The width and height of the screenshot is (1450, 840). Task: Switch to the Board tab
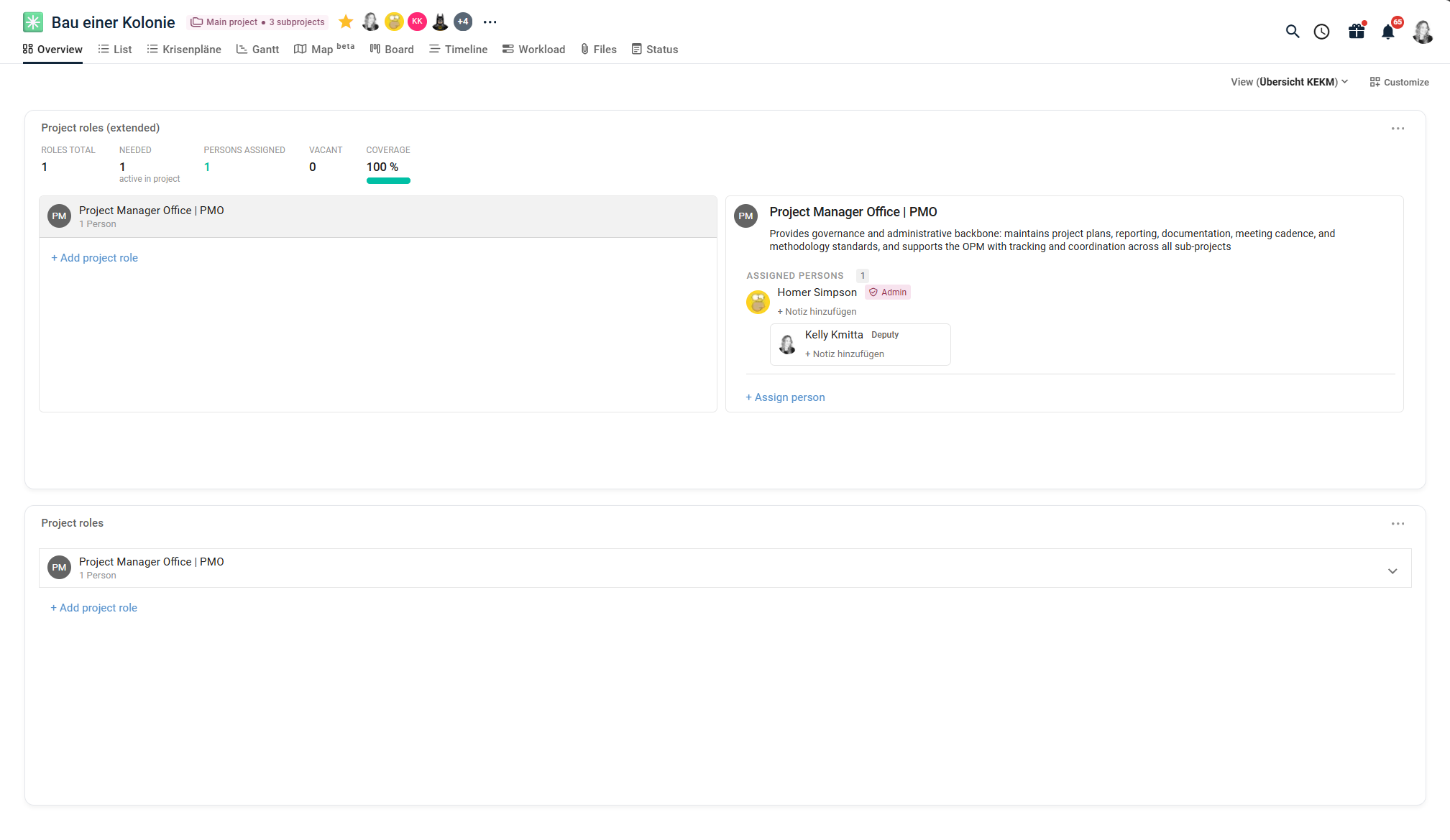392,50
